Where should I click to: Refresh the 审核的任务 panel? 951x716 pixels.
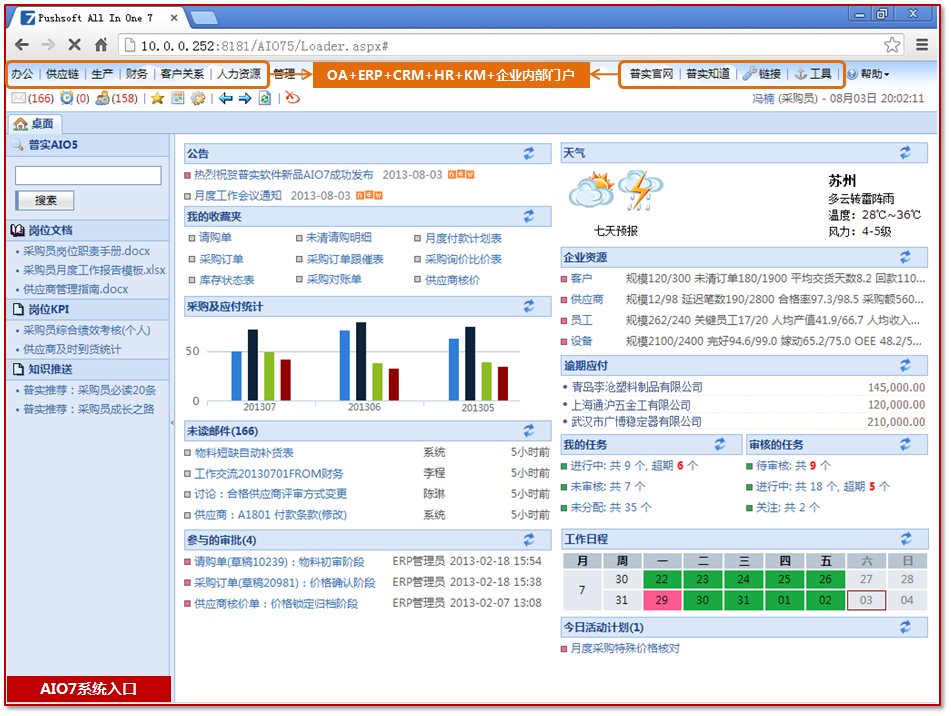[906, 444]
